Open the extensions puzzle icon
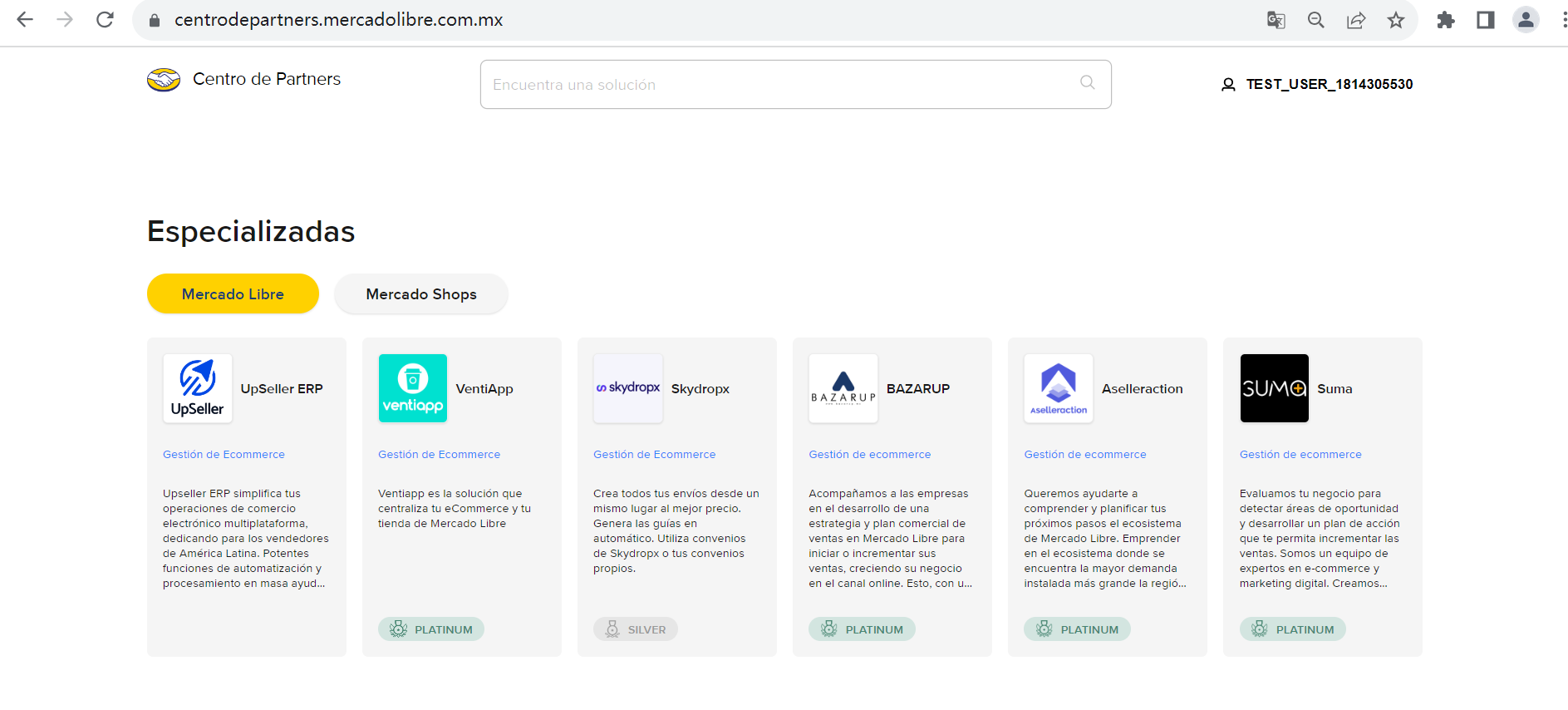 point(1446,20)
